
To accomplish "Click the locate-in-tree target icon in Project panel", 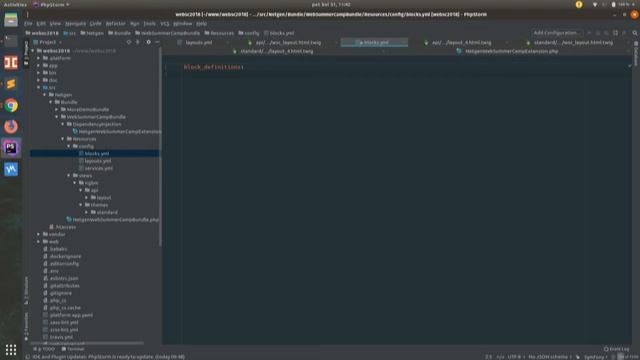I will tap(129, 42).
